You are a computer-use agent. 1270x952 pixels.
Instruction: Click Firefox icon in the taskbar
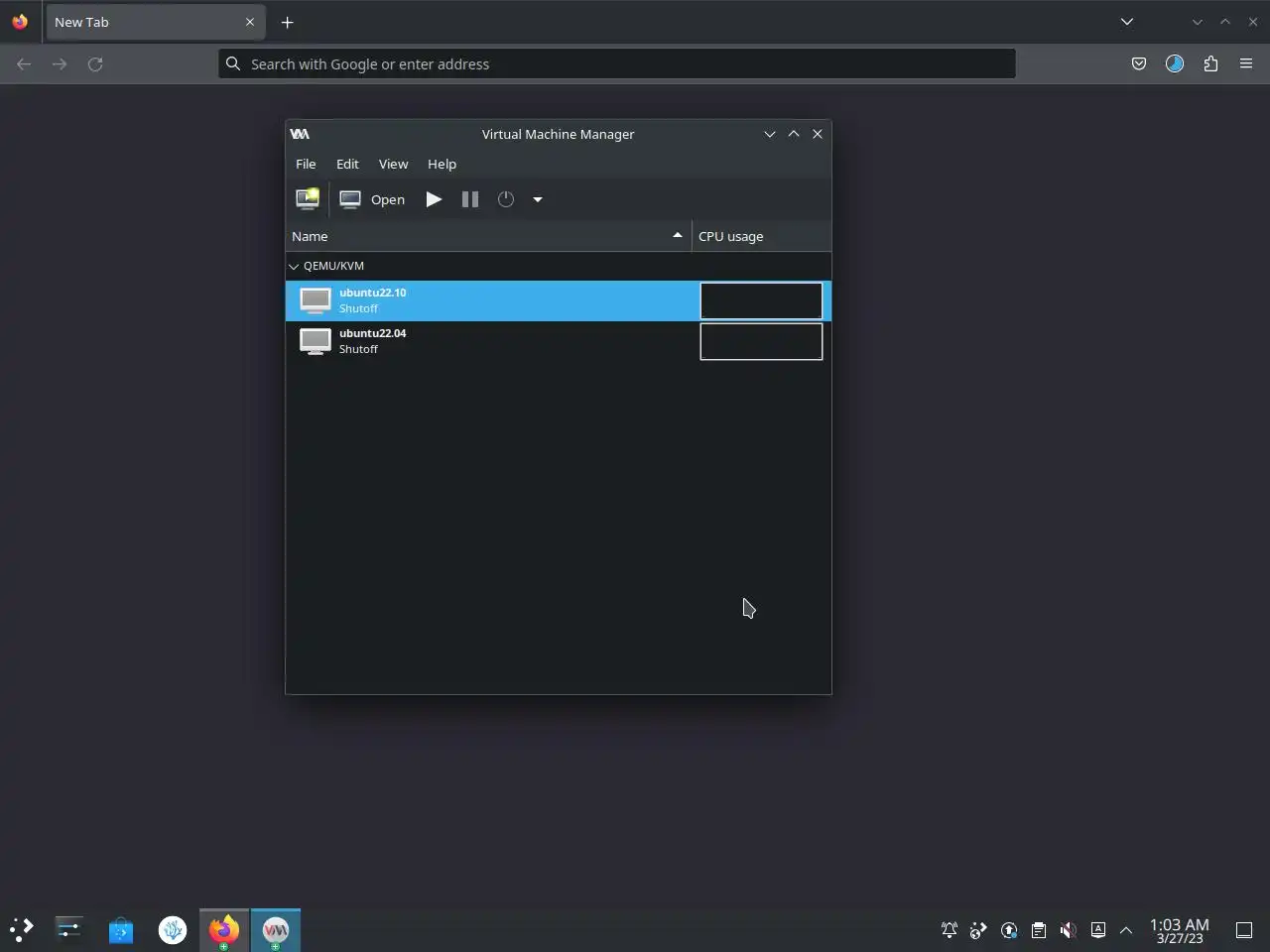tap(224, 929)
